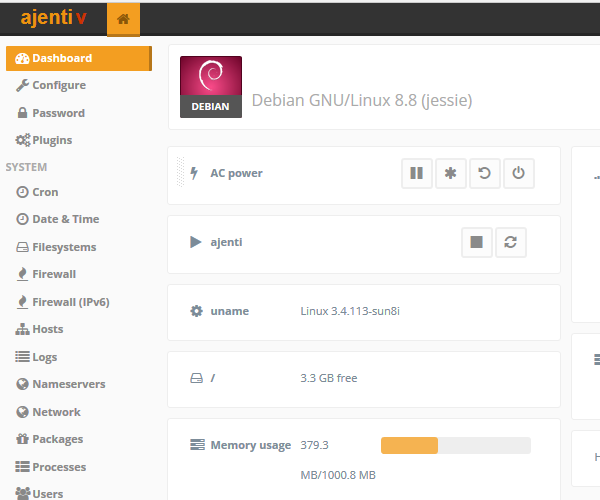
Task: Open the Logs page
Action: [36, 357]
